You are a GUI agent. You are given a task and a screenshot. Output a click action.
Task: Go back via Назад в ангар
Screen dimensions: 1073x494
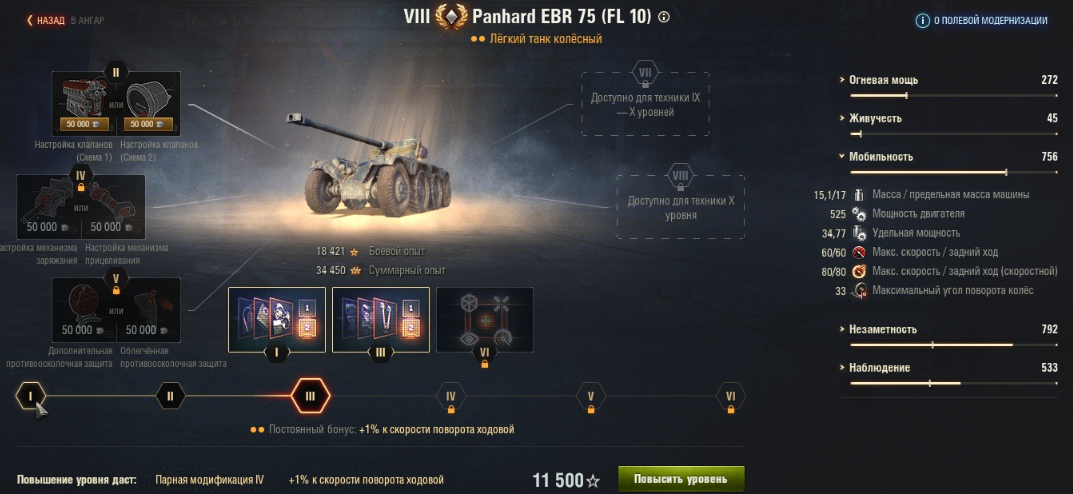pyautogui.click(x=66, y=21)
